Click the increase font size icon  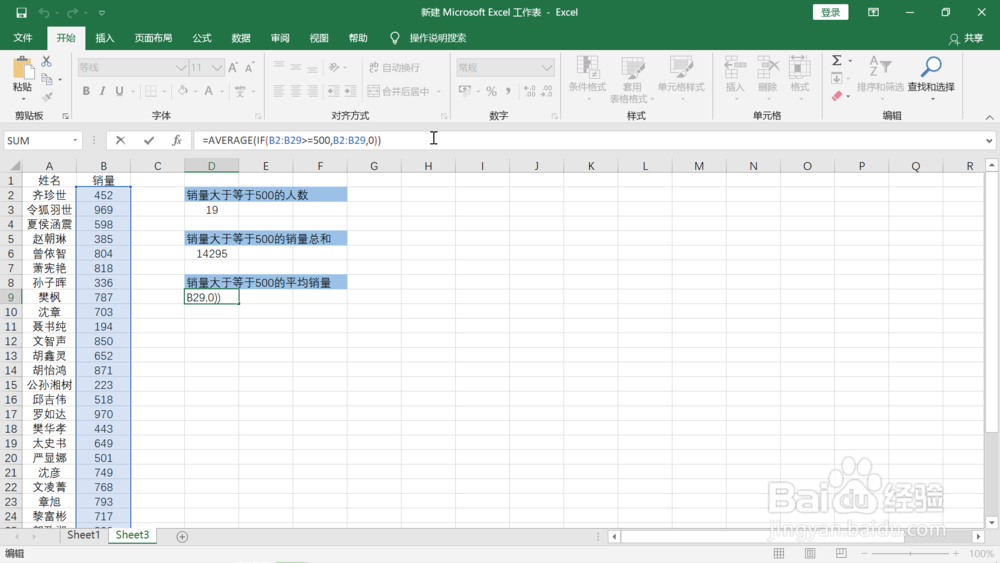(x=233, y=67)
